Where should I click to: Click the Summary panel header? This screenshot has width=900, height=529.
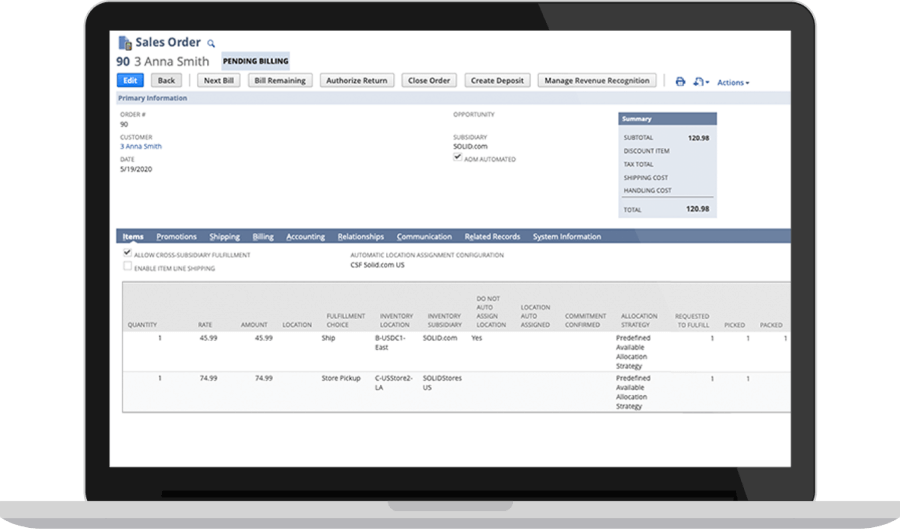tap(668, 119)
